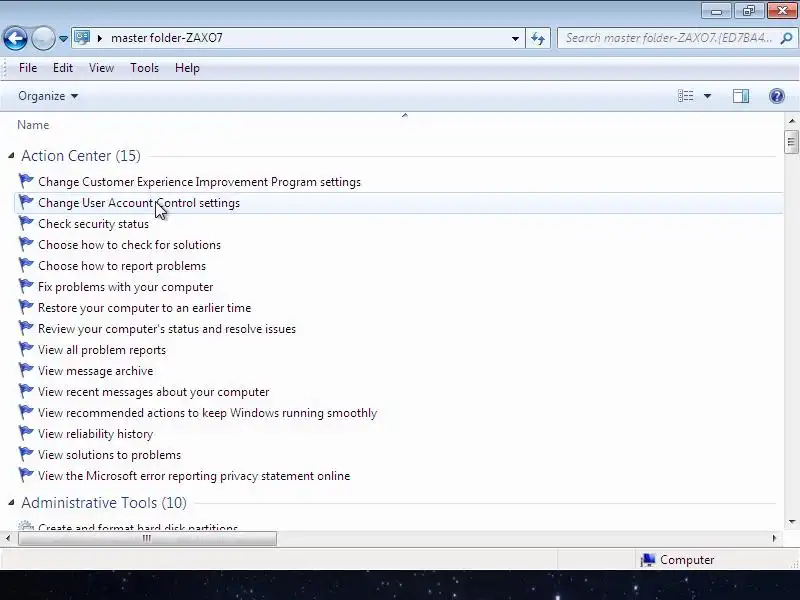Select Change Customer Experience Improvement Program settings
800x600 pixels.
[x=199, y=182]
